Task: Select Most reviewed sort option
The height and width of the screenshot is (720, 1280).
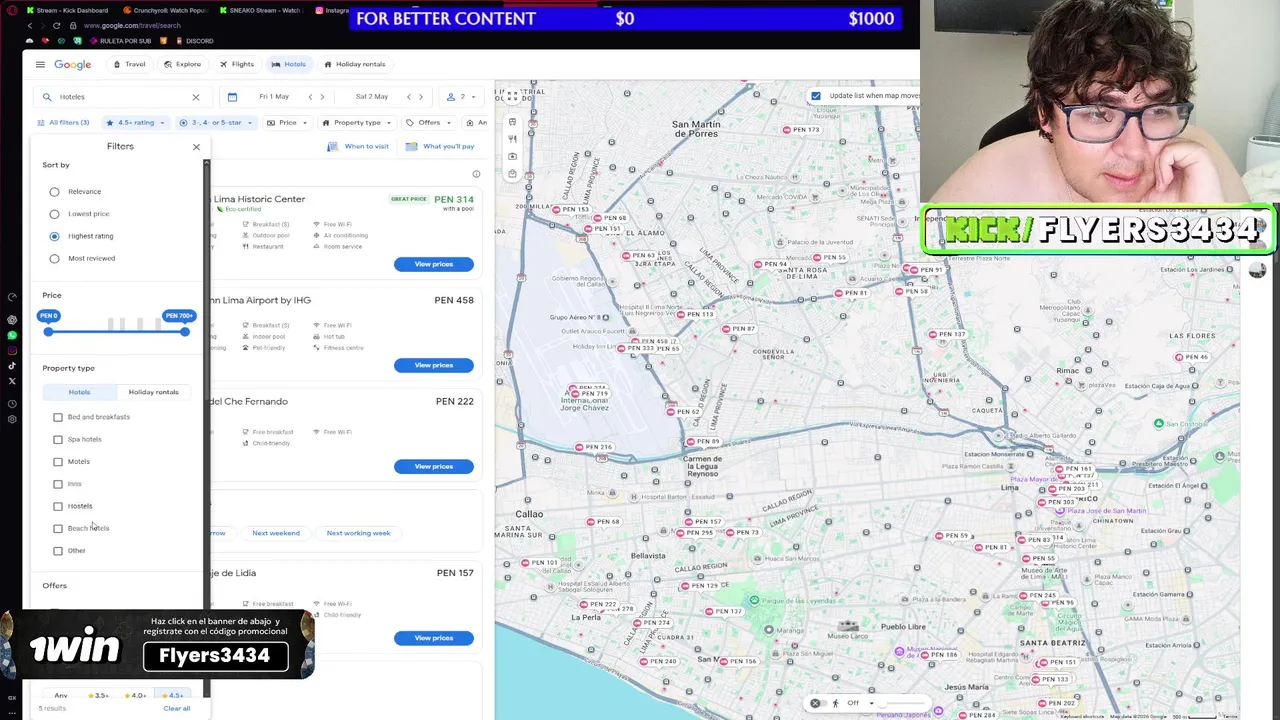Action: tap(54, 258)
